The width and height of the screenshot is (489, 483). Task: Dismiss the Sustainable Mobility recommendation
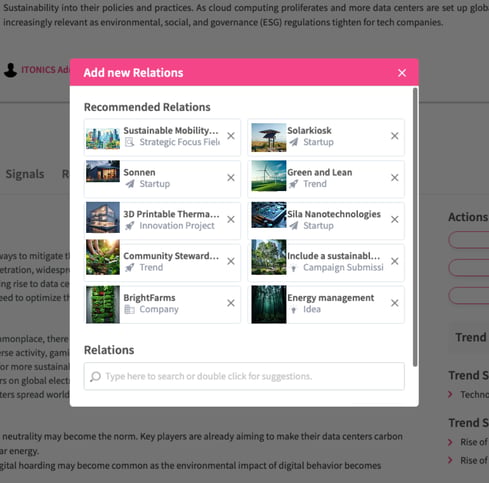coord(231,136)
